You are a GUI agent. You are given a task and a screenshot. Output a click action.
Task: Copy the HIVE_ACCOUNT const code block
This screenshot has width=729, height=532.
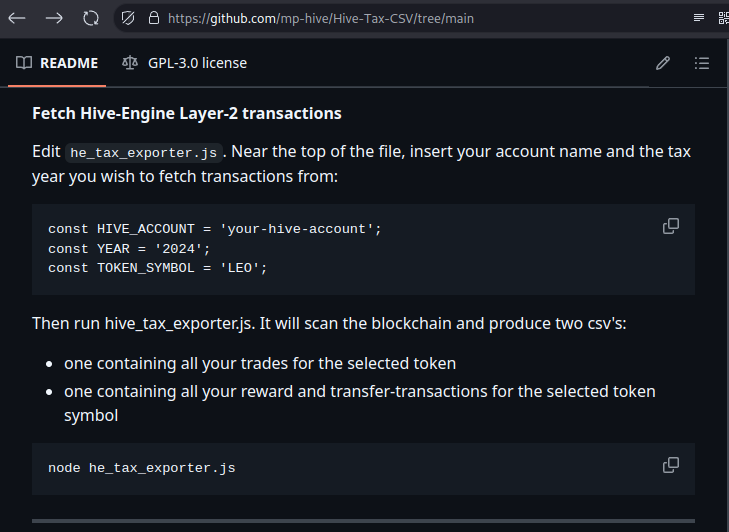coord(671,226)
